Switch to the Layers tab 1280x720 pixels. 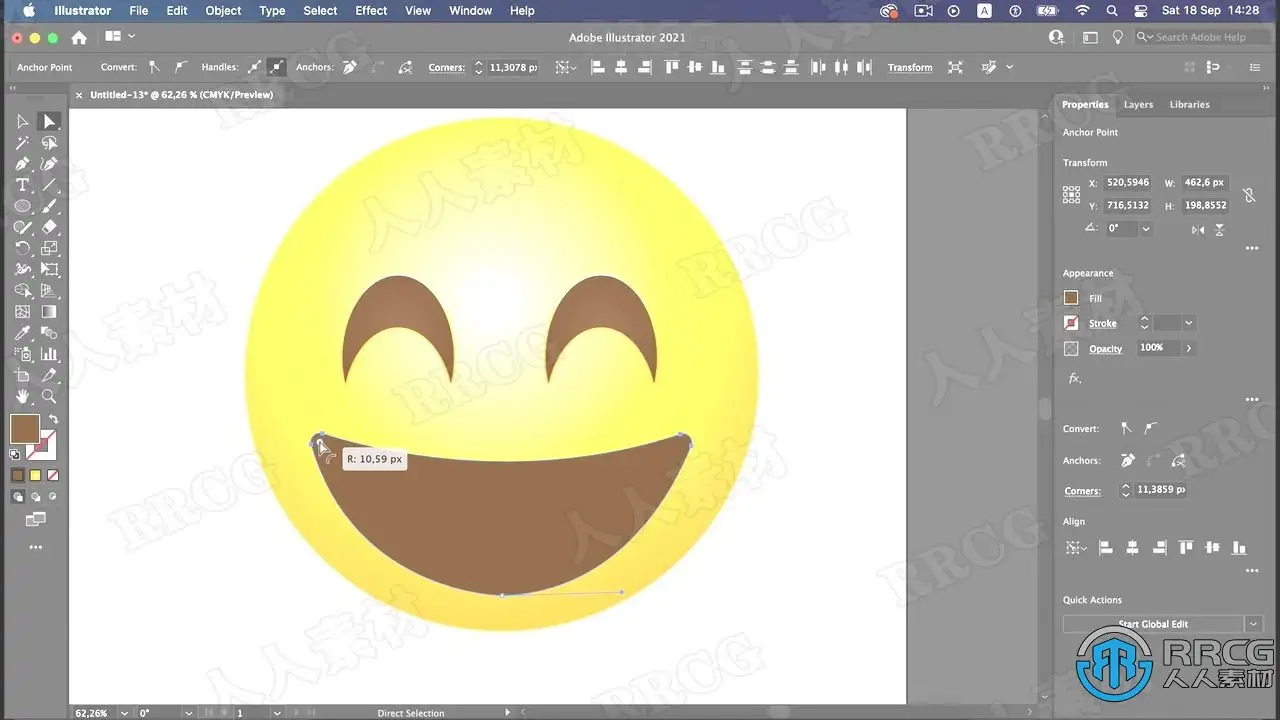coord(1138,104)
